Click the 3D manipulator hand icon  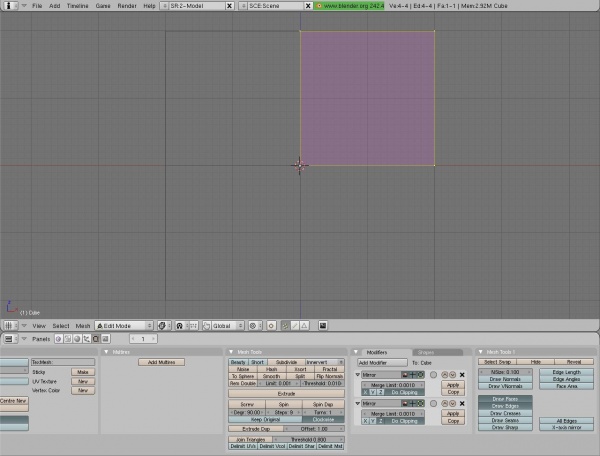(207, 326)
